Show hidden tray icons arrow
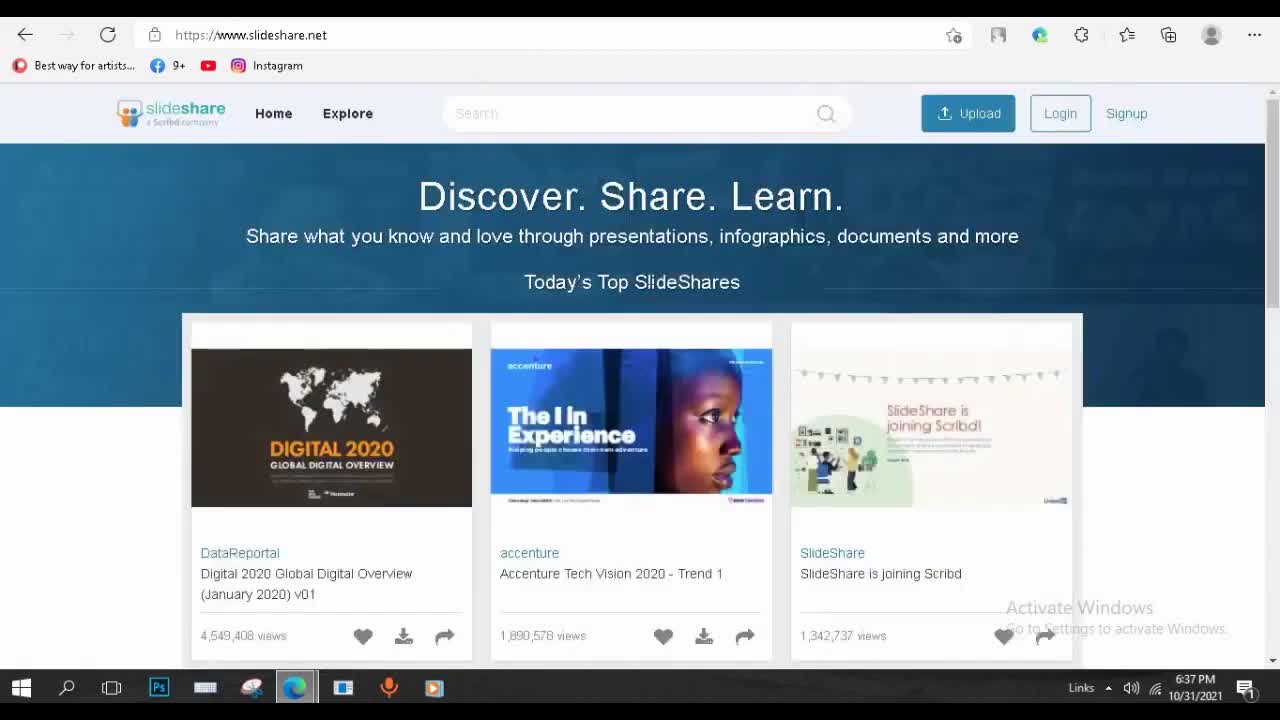The height and width of the screenshot is (720, 1280). (x=1108, y=688)
